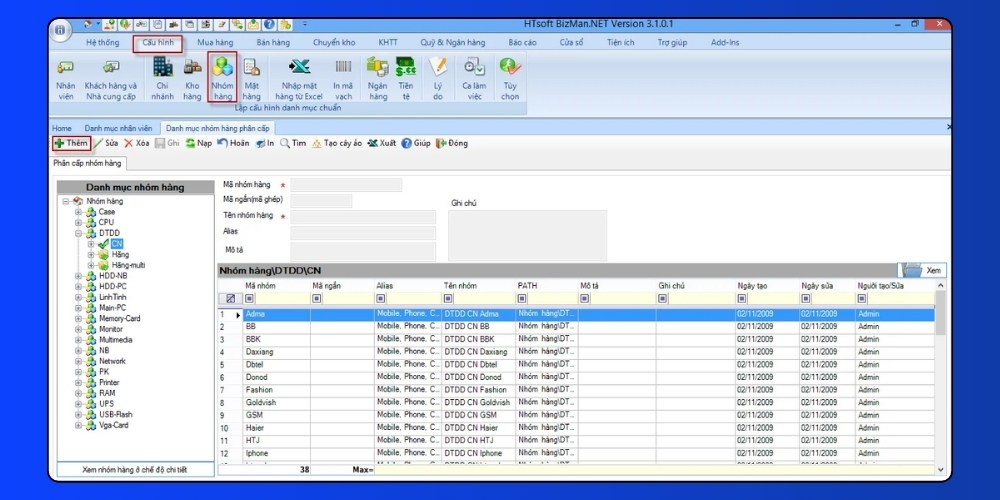Open the Mua hàng ribbon tab

pos(215,43)
